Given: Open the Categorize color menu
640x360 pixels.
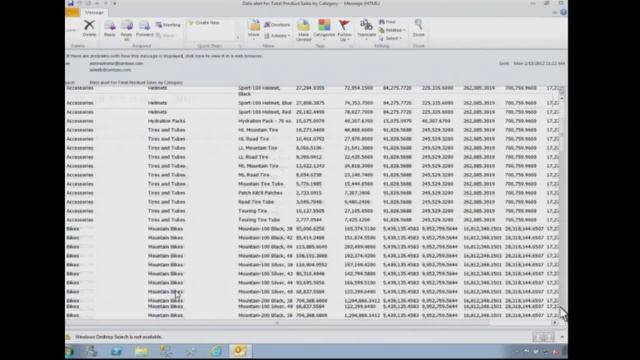Looking at the screenshot, I should [324, 30].
